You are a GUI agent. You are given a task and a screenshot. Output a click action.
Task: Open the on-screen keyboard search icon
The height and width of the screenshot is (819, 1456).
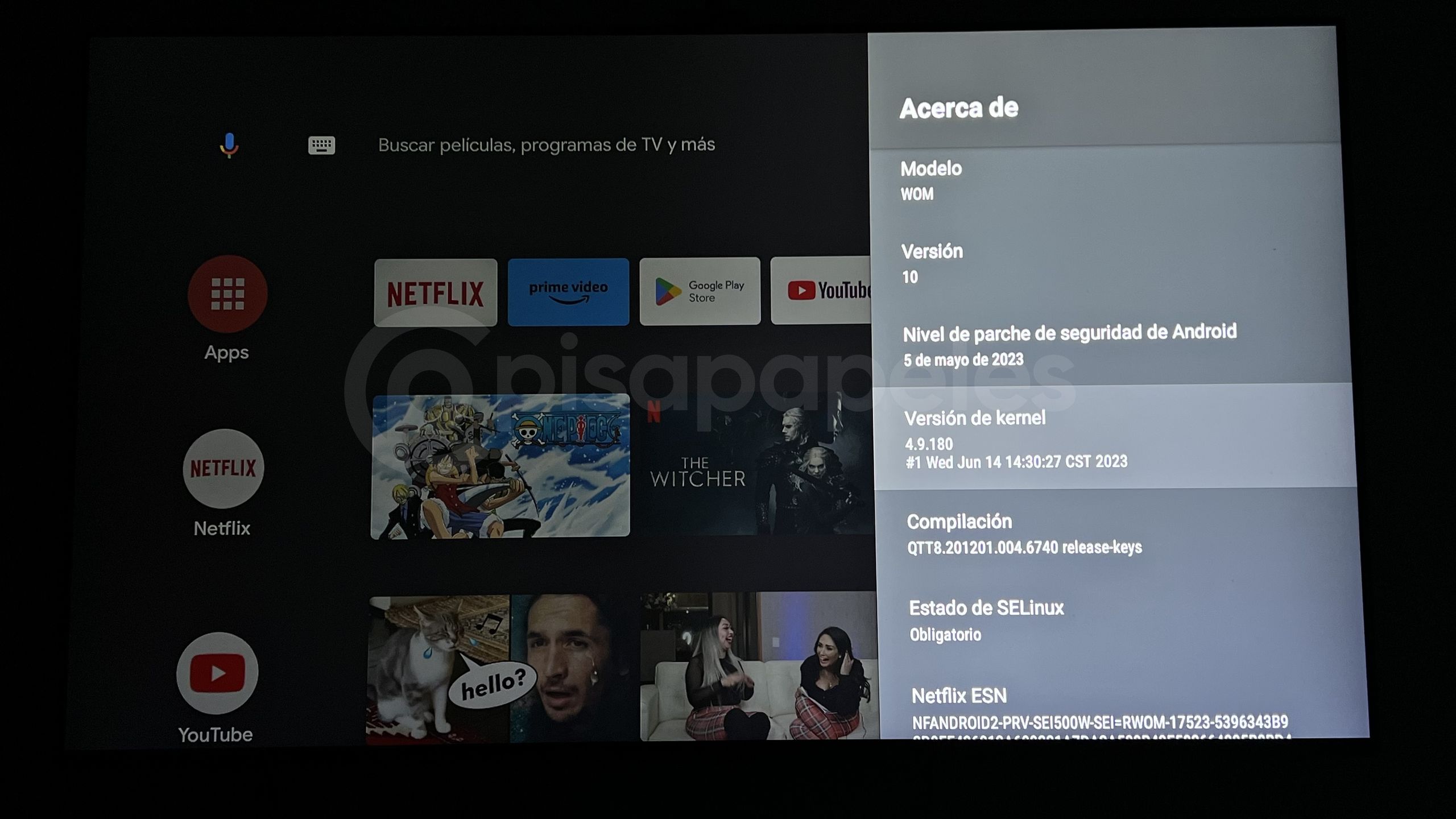(x=321, y=145)
